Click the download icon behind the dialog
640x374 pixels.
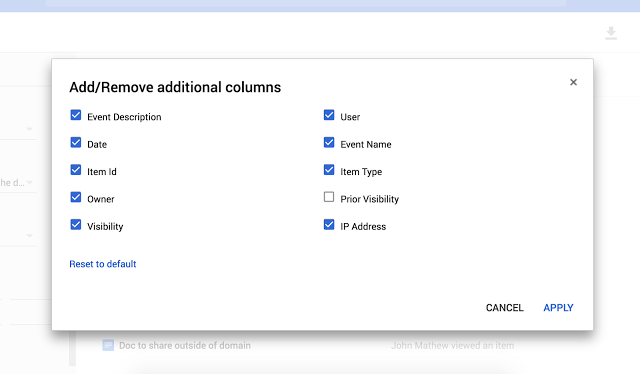(611, 33)
